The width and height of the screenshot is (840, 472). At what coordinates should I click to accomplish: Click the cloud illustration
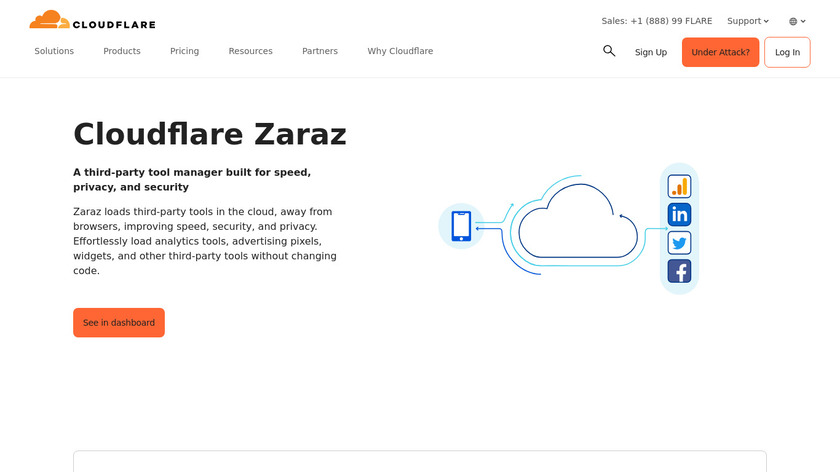578,222
